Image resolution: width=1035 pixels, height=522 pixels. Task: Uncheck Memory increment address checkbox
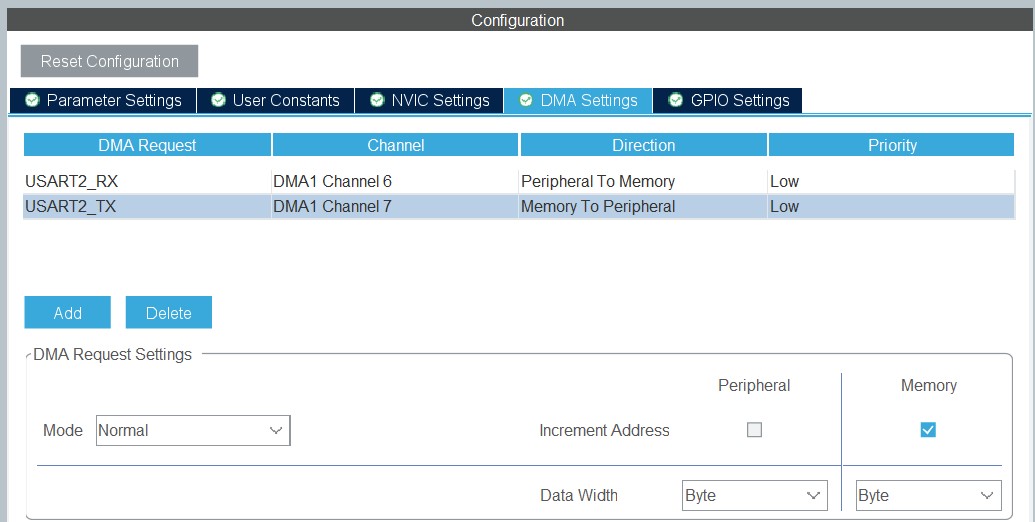click(928, 430)
